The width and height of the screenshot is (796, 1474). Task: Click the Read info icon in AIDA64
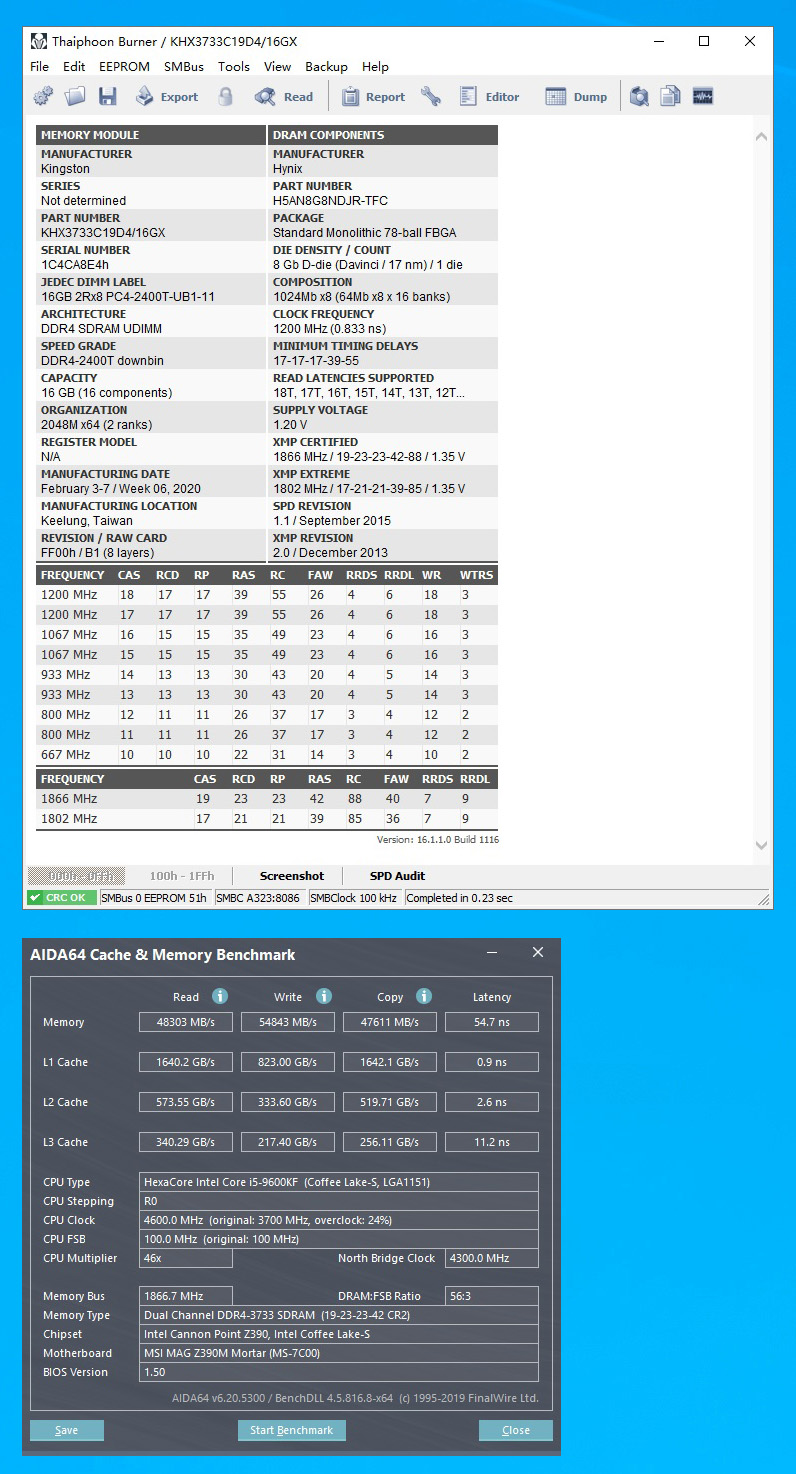click(220, 996)
